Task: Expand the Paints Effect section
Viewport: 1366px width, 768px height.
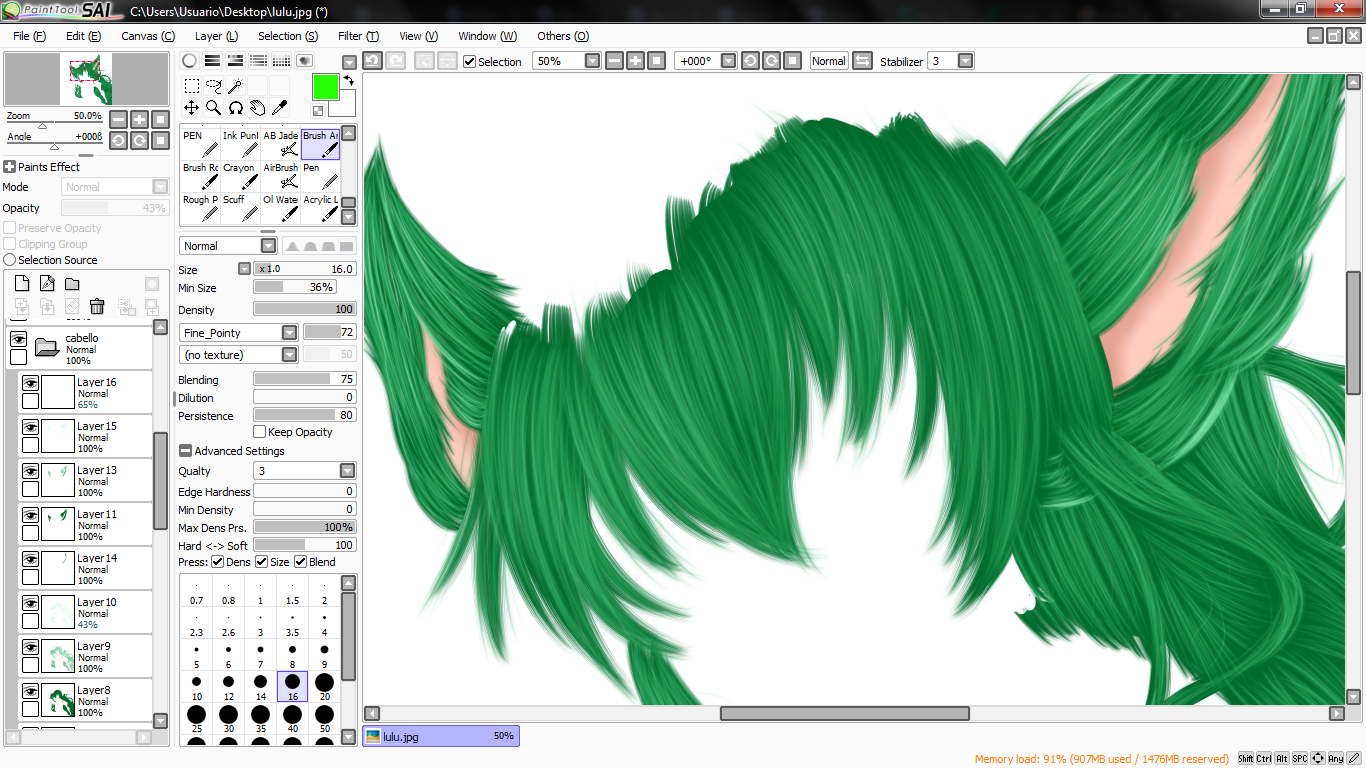Action: pyautogui.click(x=9, y=167)
